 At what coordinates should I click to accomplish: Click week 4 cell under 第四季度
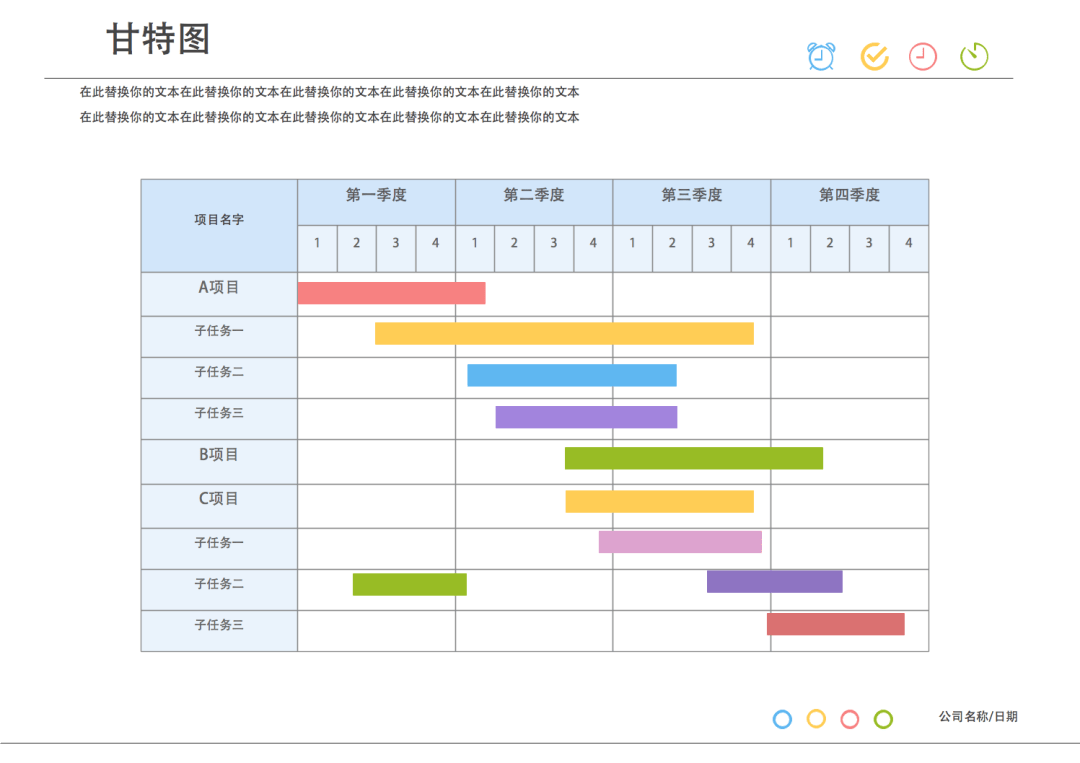coord(908,249)
